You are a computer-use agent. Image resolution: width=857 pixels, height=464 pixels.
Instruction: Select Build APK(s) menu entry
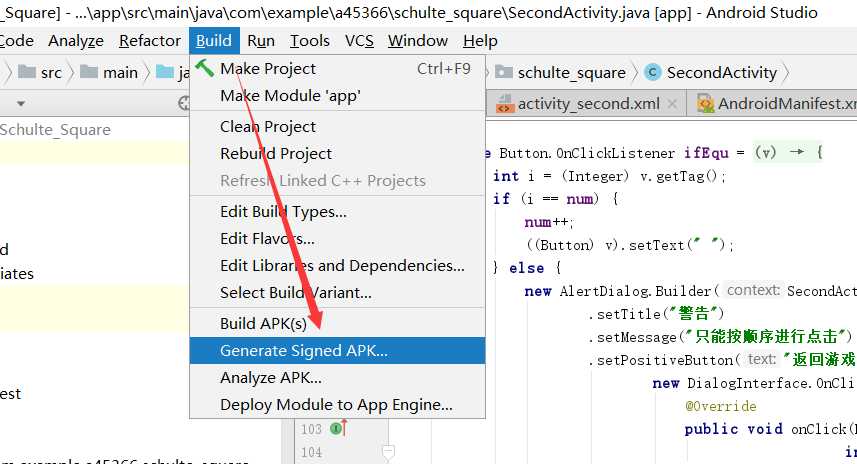point(263,324)
